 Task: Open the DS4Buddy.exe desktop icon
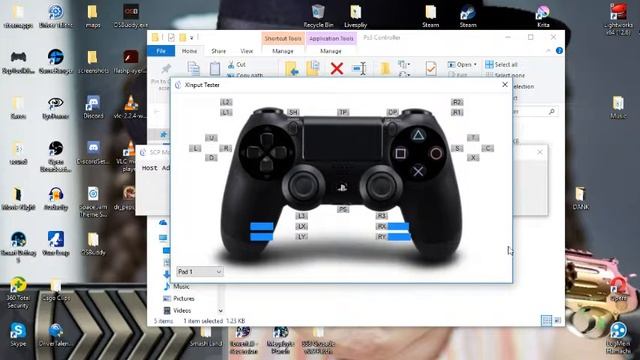point(131,16)
